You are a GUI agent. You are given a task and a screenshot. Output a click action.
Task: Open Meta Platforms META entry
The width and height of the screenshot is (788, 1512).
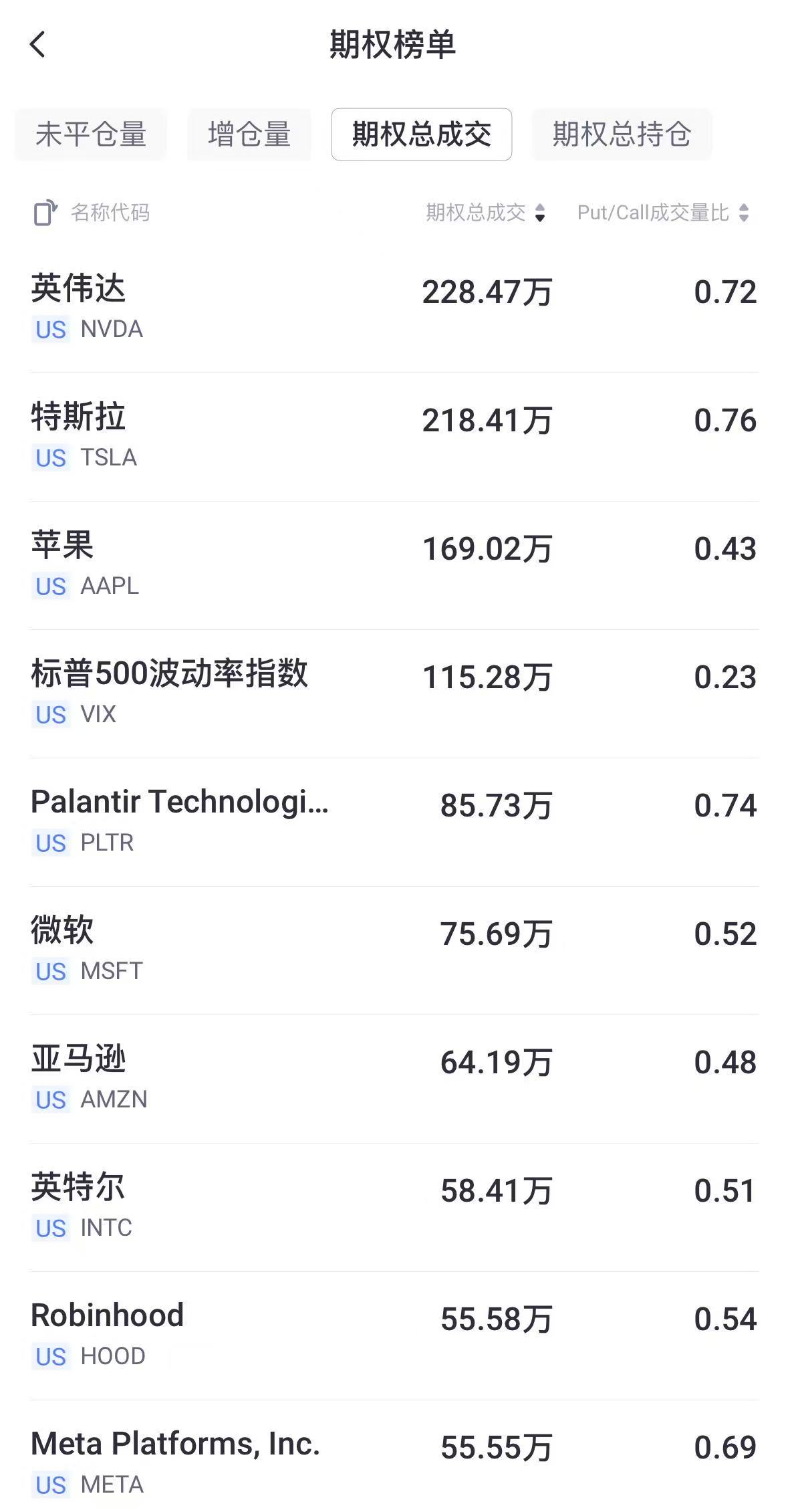[x=394, y=1461]
